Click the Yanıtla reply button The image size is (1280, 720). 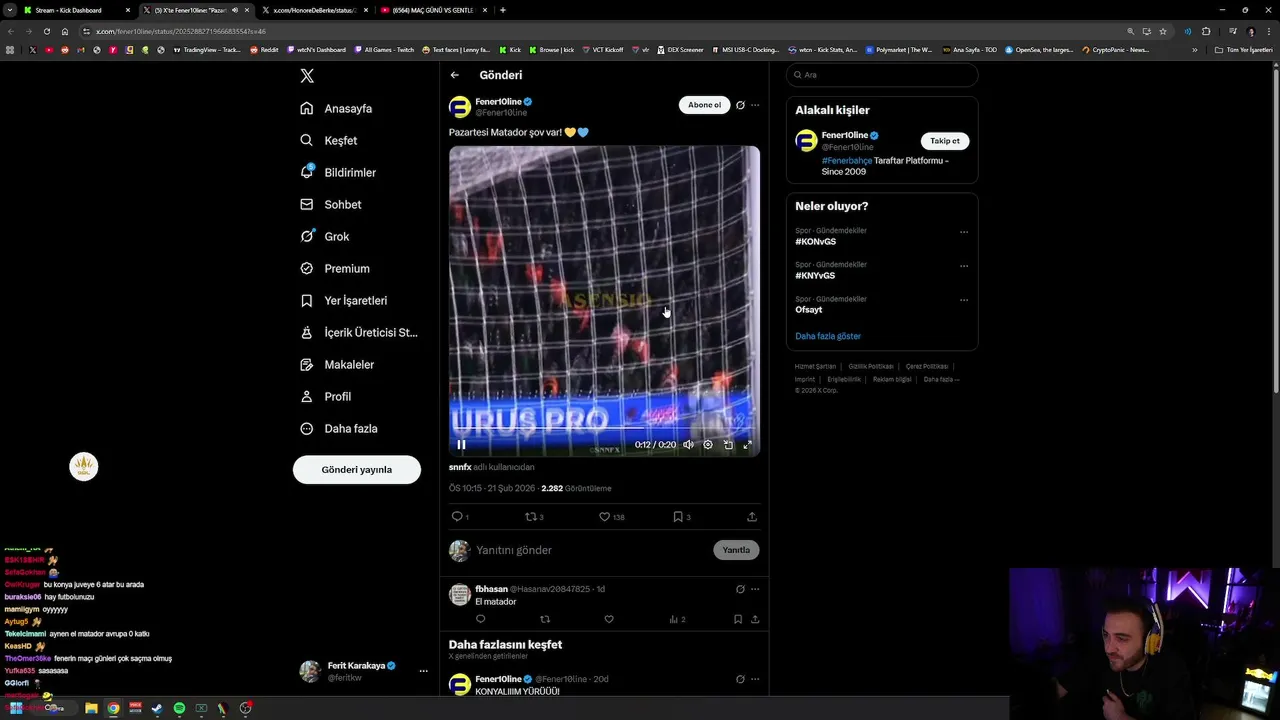(736, 550)
